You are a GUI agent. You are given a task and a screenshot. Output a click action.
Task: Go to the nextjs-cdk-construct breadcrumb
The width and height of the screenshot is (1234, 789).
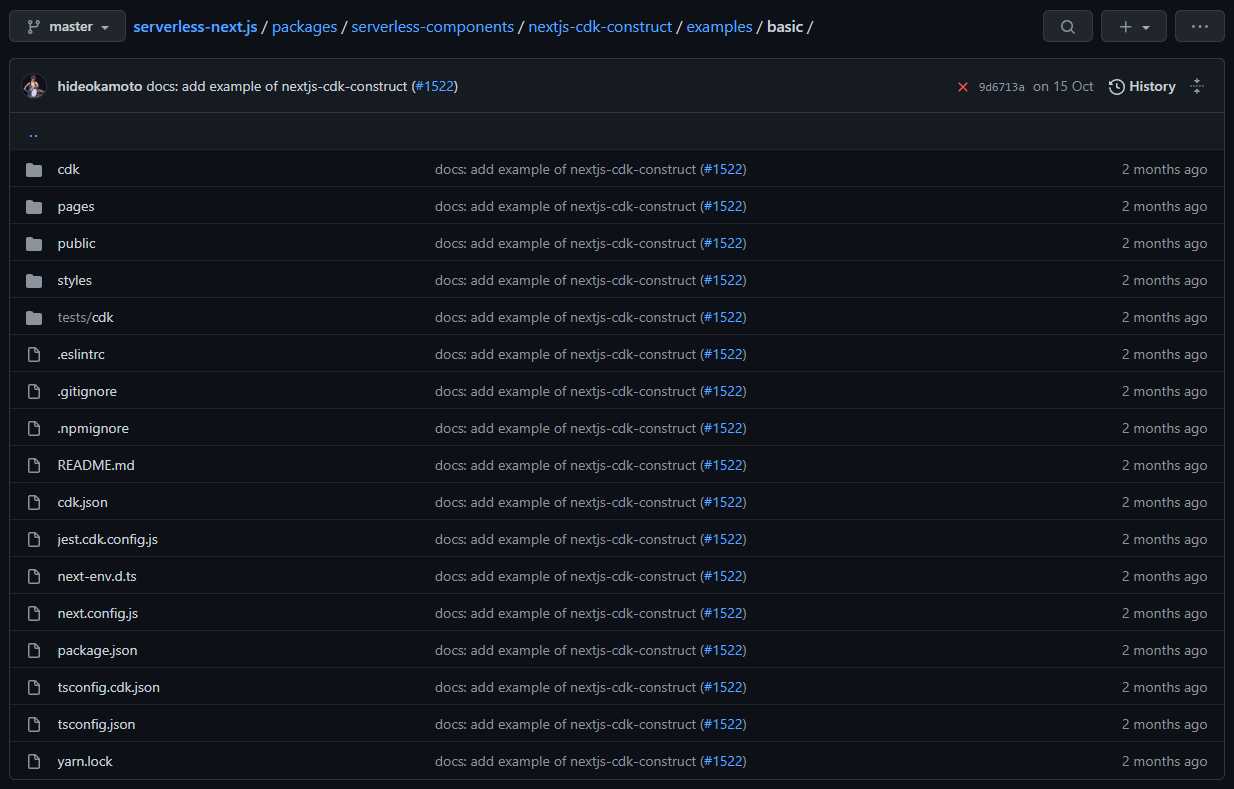click(600, 27)
